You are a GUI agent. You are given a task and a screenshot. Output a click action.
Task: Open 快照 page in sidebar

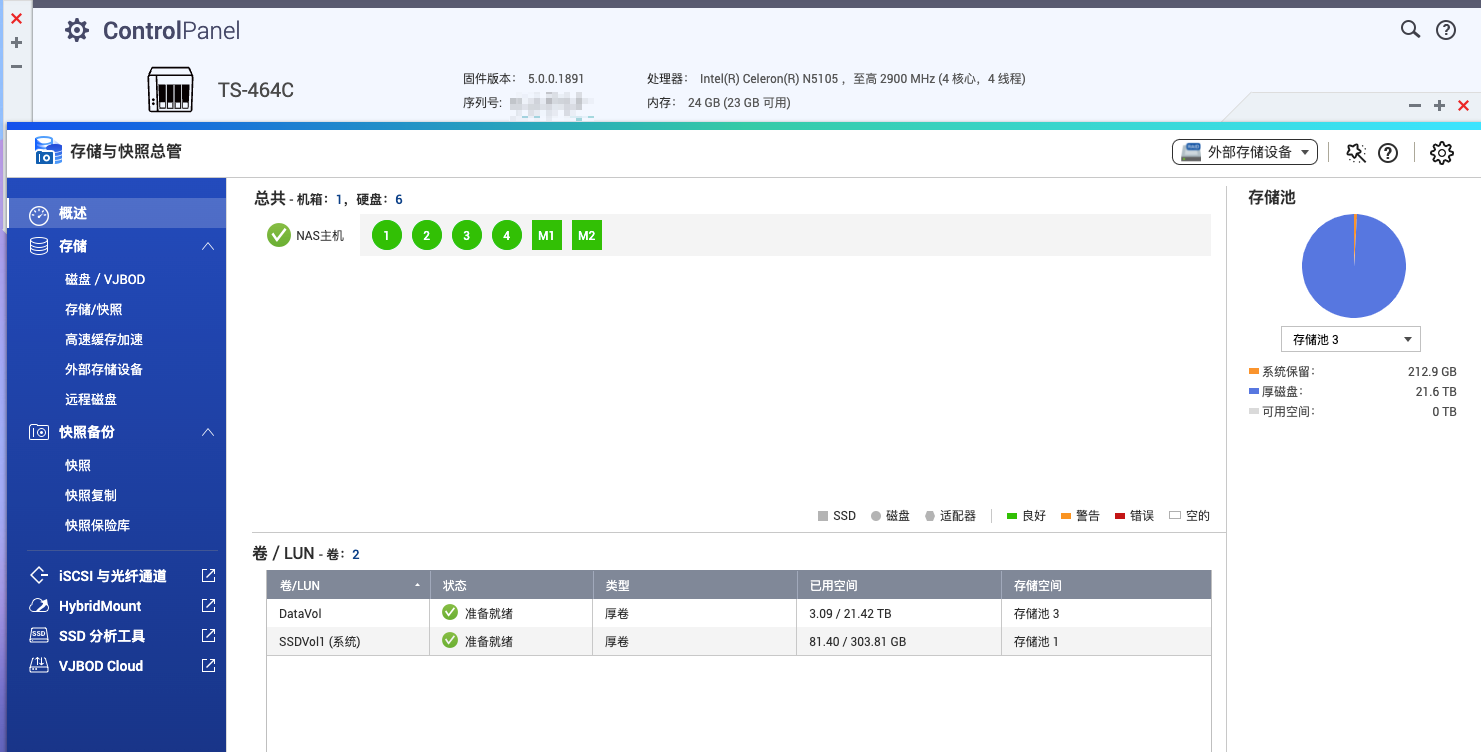pos(78,465)
